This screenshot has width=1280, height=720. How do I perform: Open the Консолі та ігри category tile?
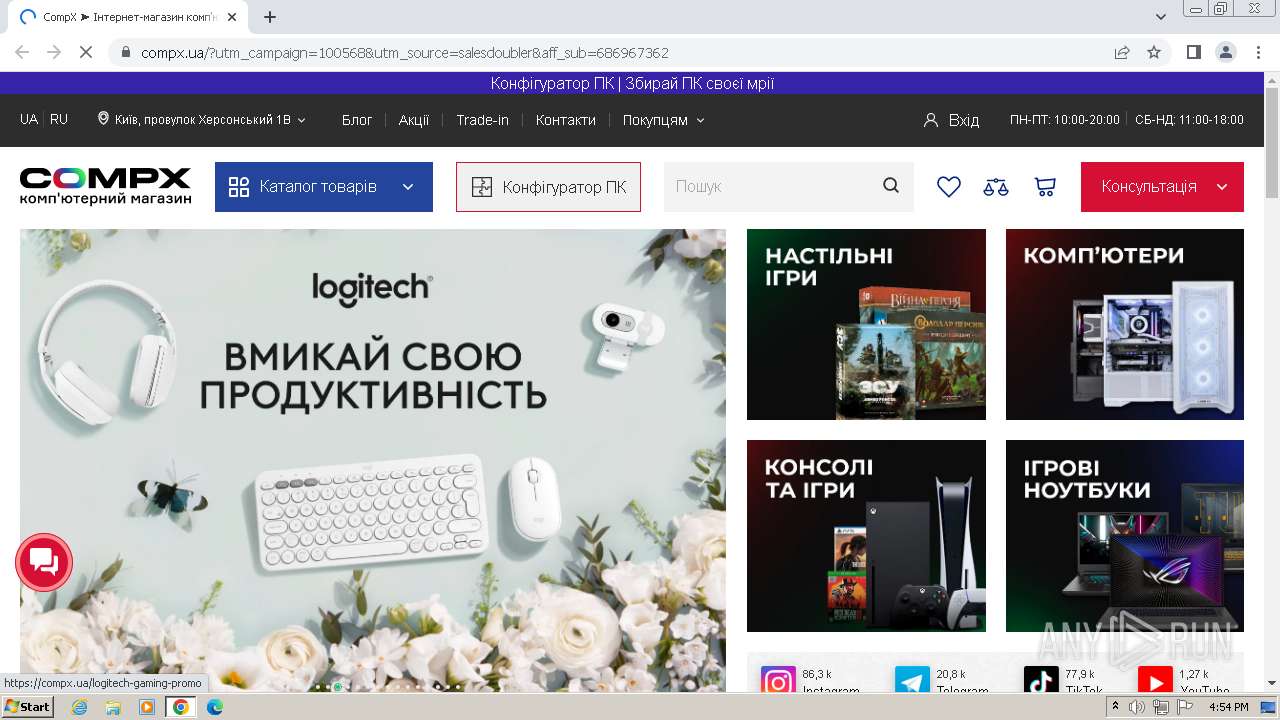point(866,536)
